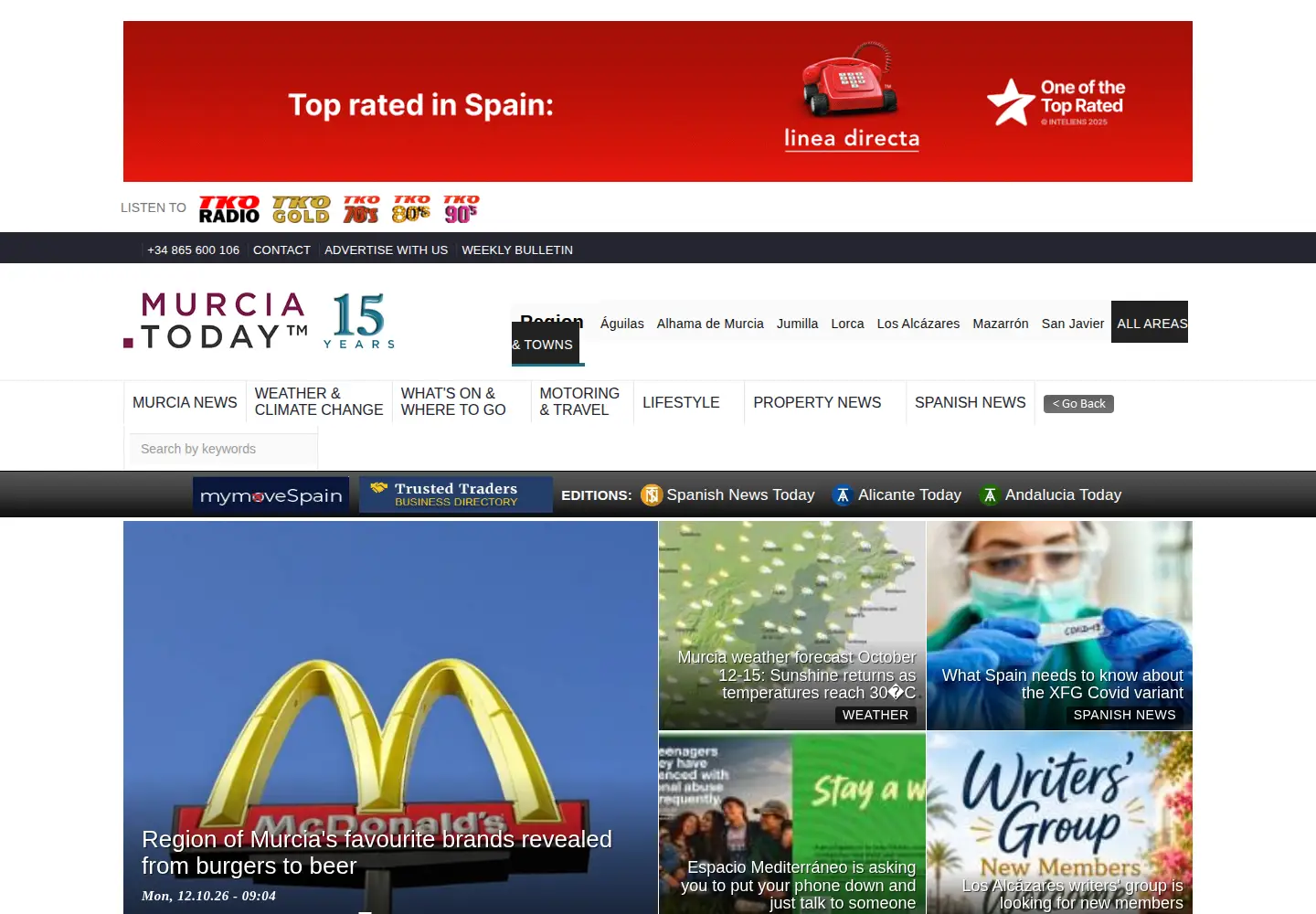Viewport: 1316px width, 914px height.
Task: Open the Lifestyle menu
Action: [x=681, y=402]
